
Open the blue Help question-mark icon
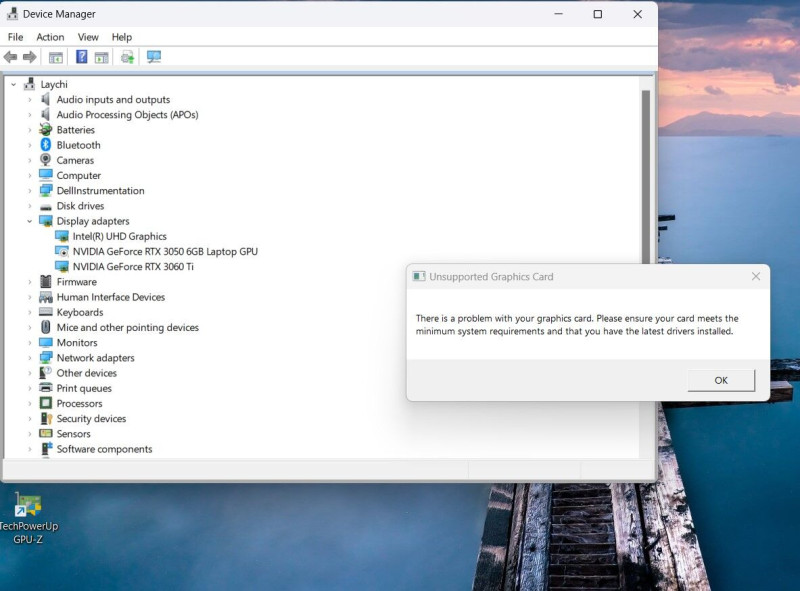pos(81,57)
